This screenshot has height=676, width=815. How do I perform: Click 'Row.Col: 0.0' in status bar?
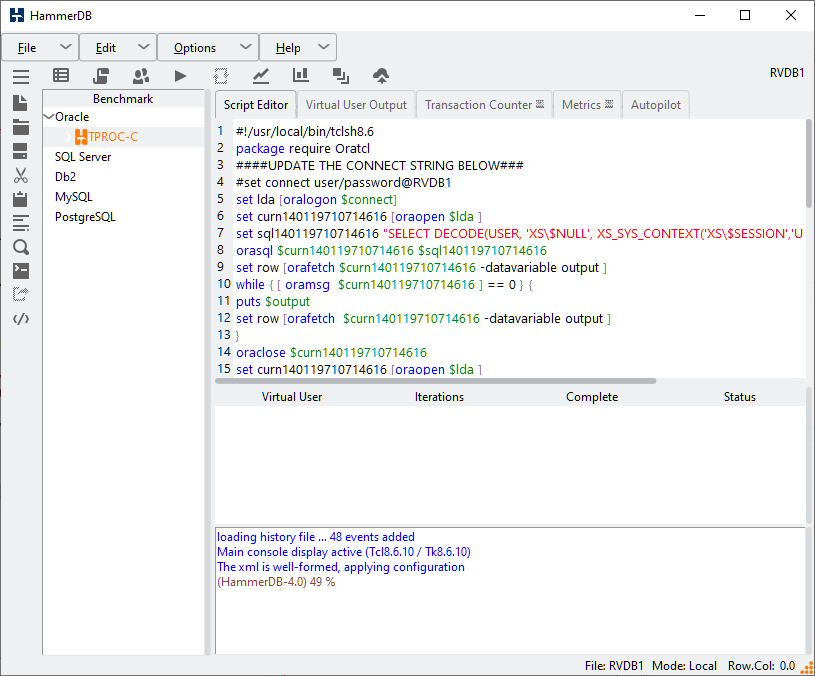tap(761, 666)
